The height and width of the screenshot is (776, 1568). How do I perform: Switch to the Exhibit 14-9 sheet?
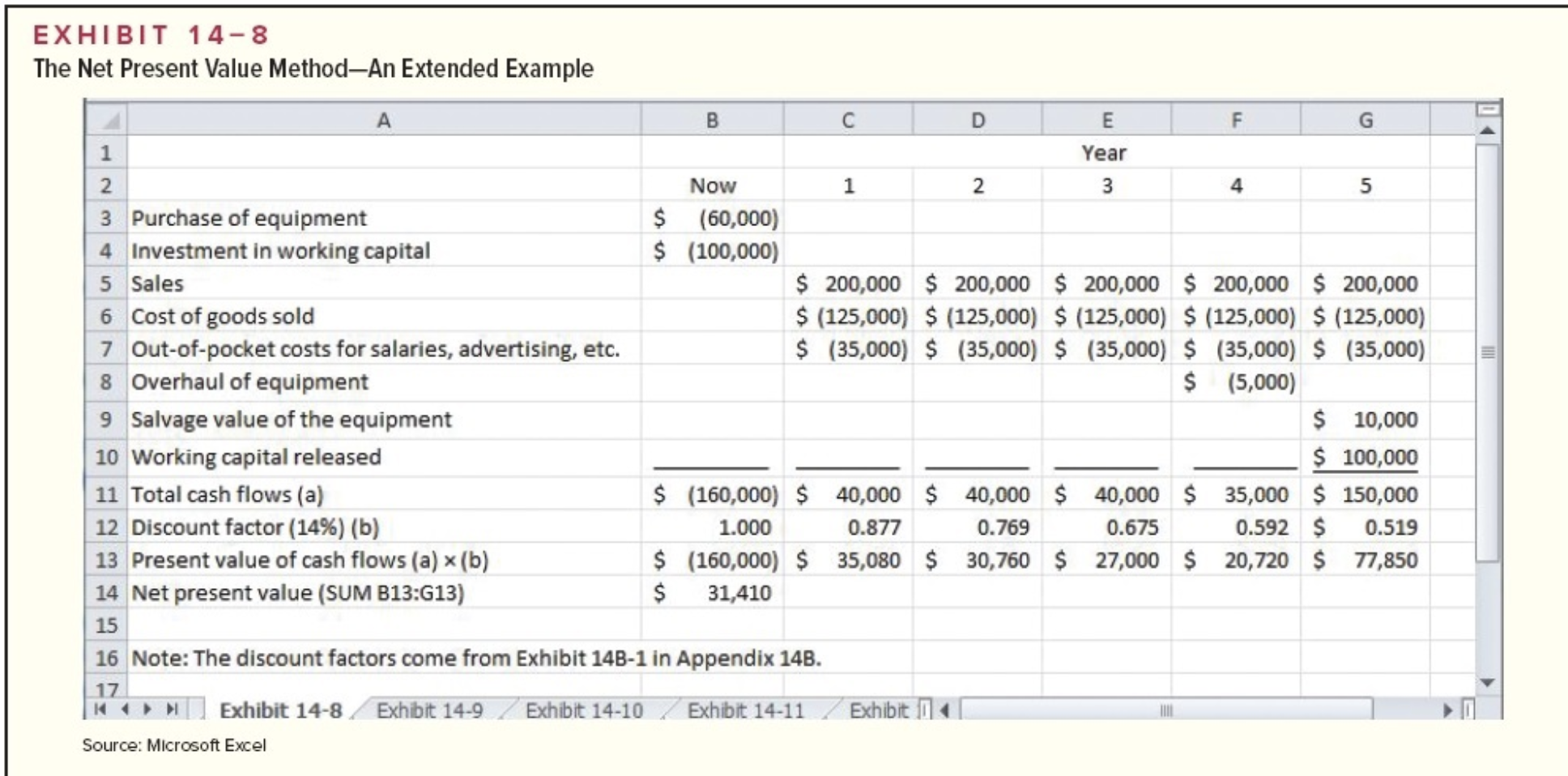point(431,707)
